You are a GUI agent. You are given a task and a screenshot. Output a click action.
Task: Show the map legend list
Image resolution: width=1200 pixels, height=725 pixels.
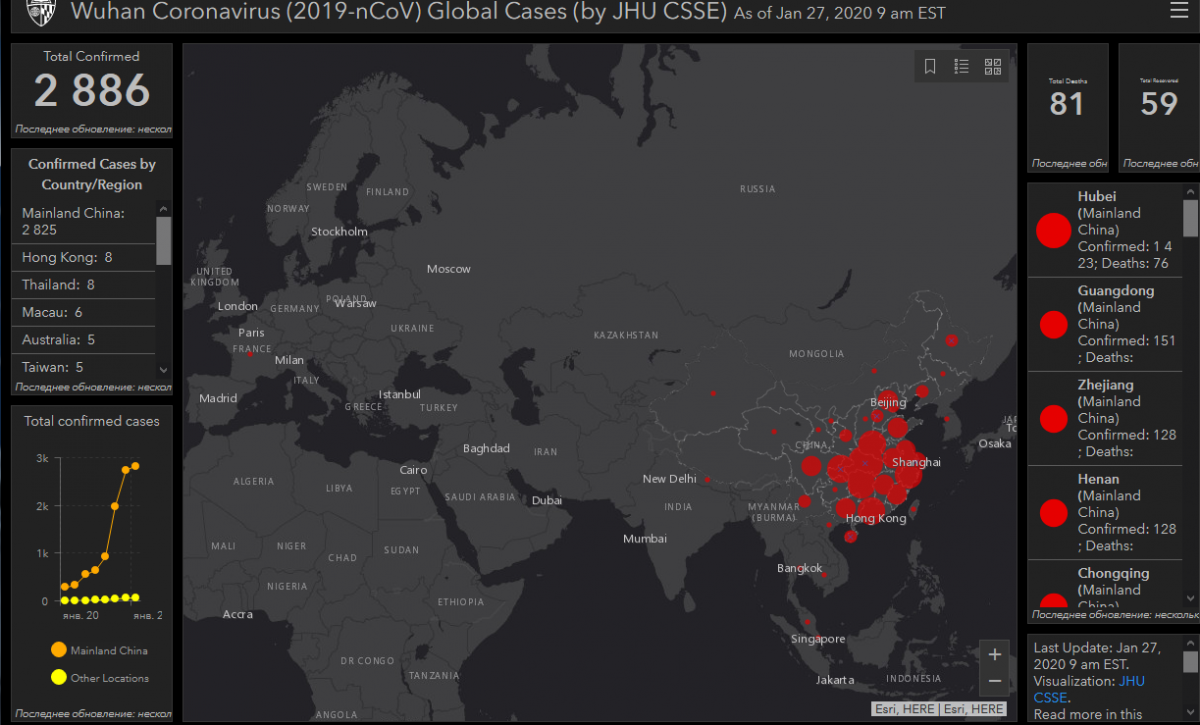(x=962, y=66)
